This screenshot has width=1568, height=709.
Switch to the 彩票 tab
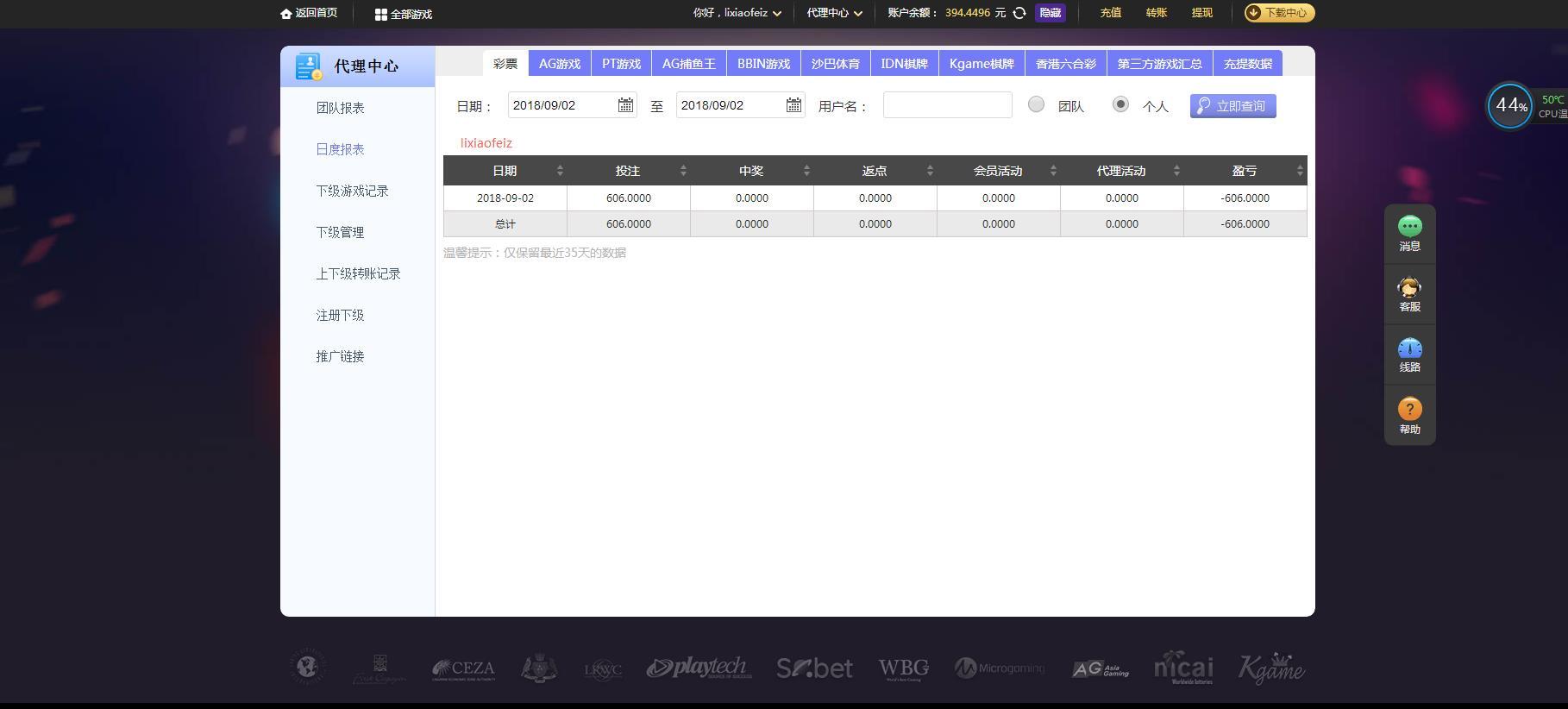[505, 63]
